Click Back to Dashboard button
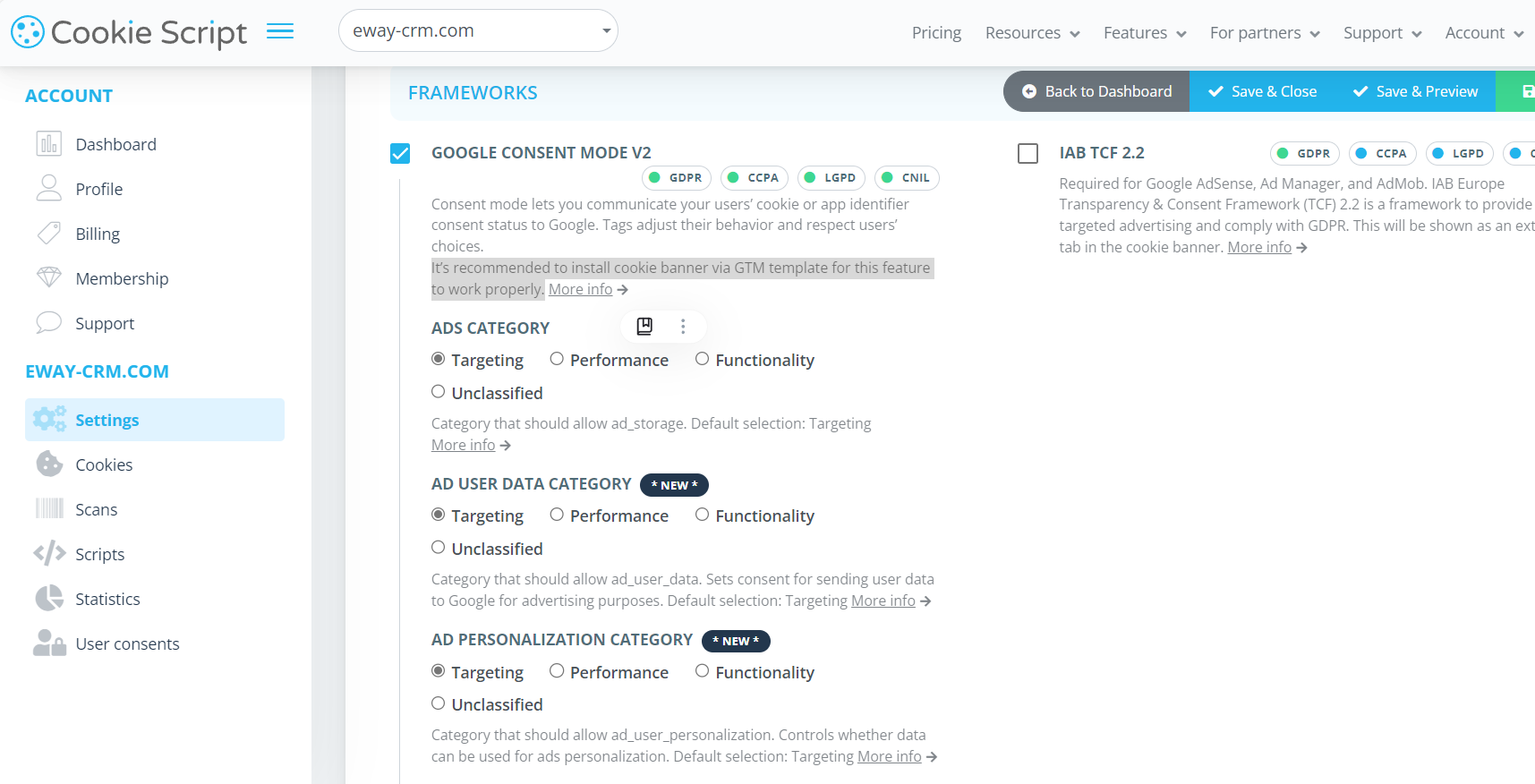Viewport: 1535px width, 784px height. [x=1096, y=91]
